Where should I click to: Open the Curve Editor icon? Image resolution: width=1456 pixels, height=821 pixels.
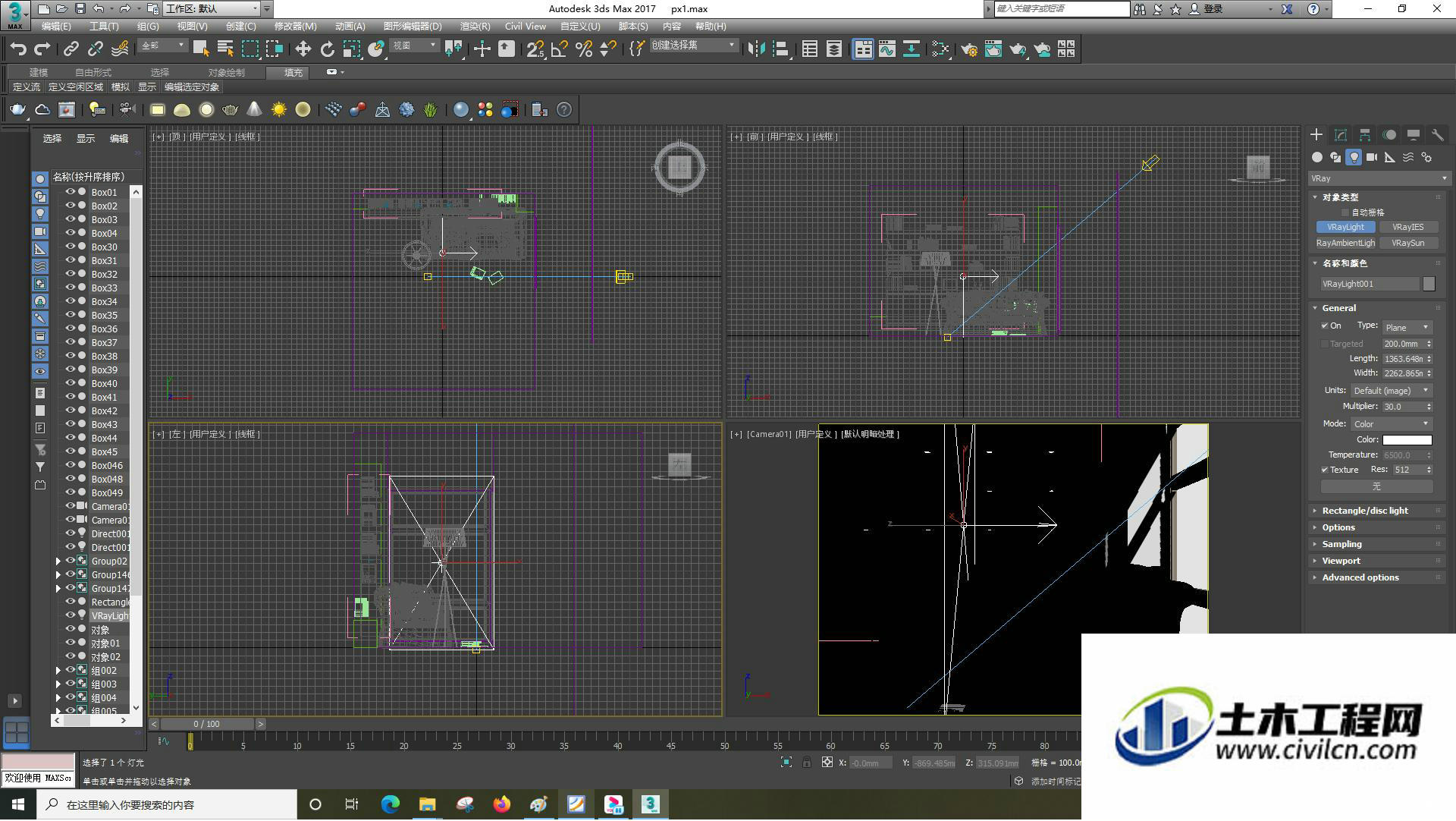[x=887, y=49]
